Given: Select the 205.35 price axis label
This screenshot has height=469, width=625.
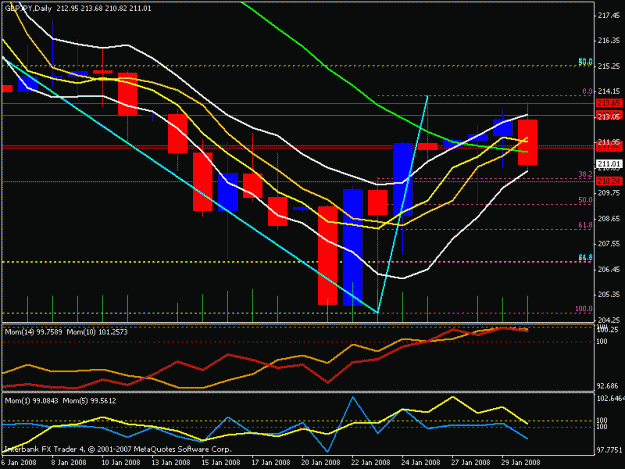Looking at the screenshot, I should click(x=609, y=294).
